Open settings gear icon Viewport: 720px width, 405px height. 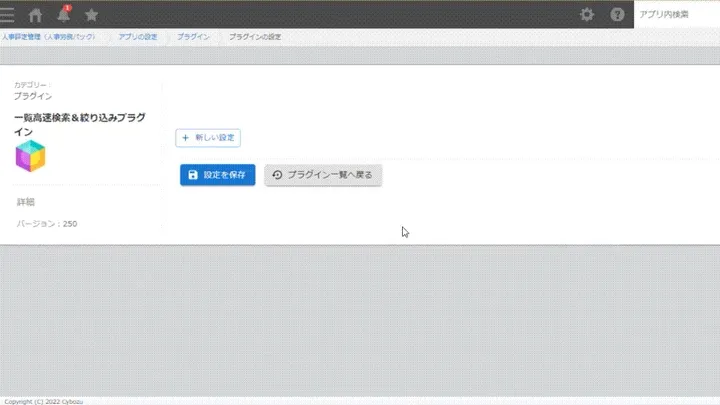pyautogui.click(x=587, y=15)
